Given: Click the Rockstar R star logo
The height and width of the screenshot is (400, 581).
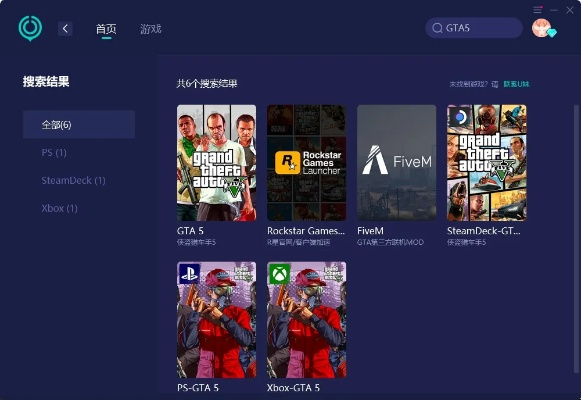Looking at the screenshot, I should (288, 163).
